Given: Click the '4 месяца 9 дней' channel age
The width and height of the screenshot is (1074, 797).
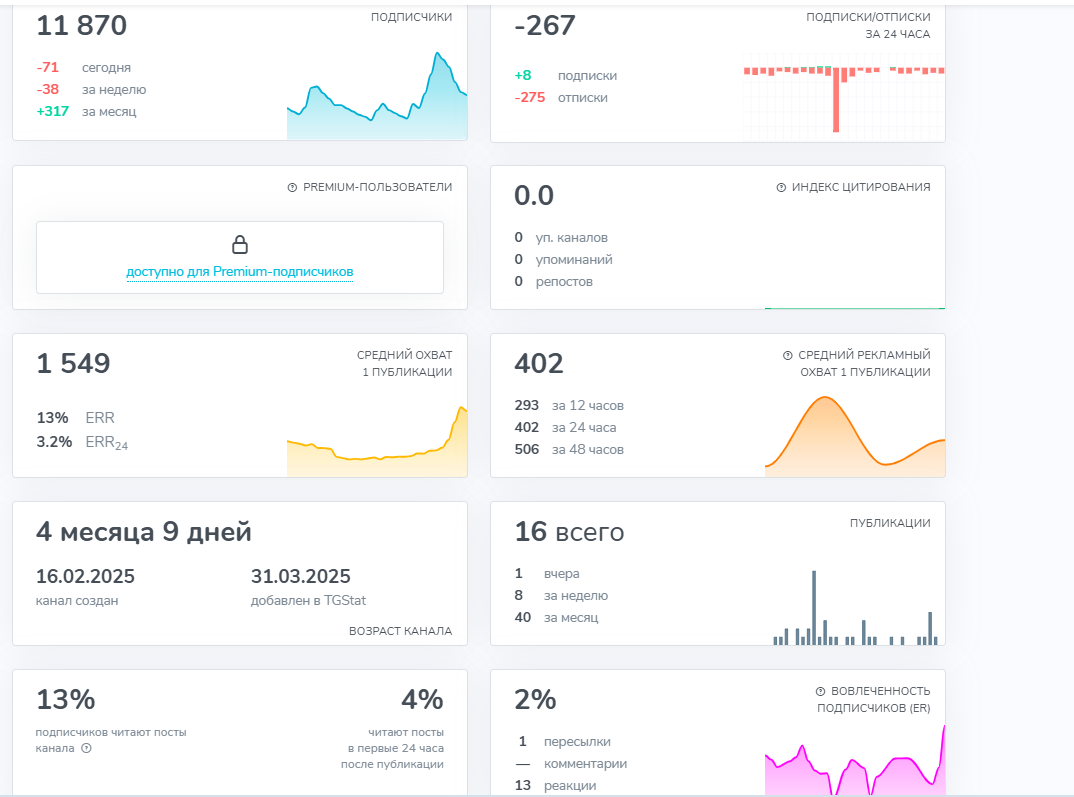Looking at the screenshot, I should pos(144,532).
